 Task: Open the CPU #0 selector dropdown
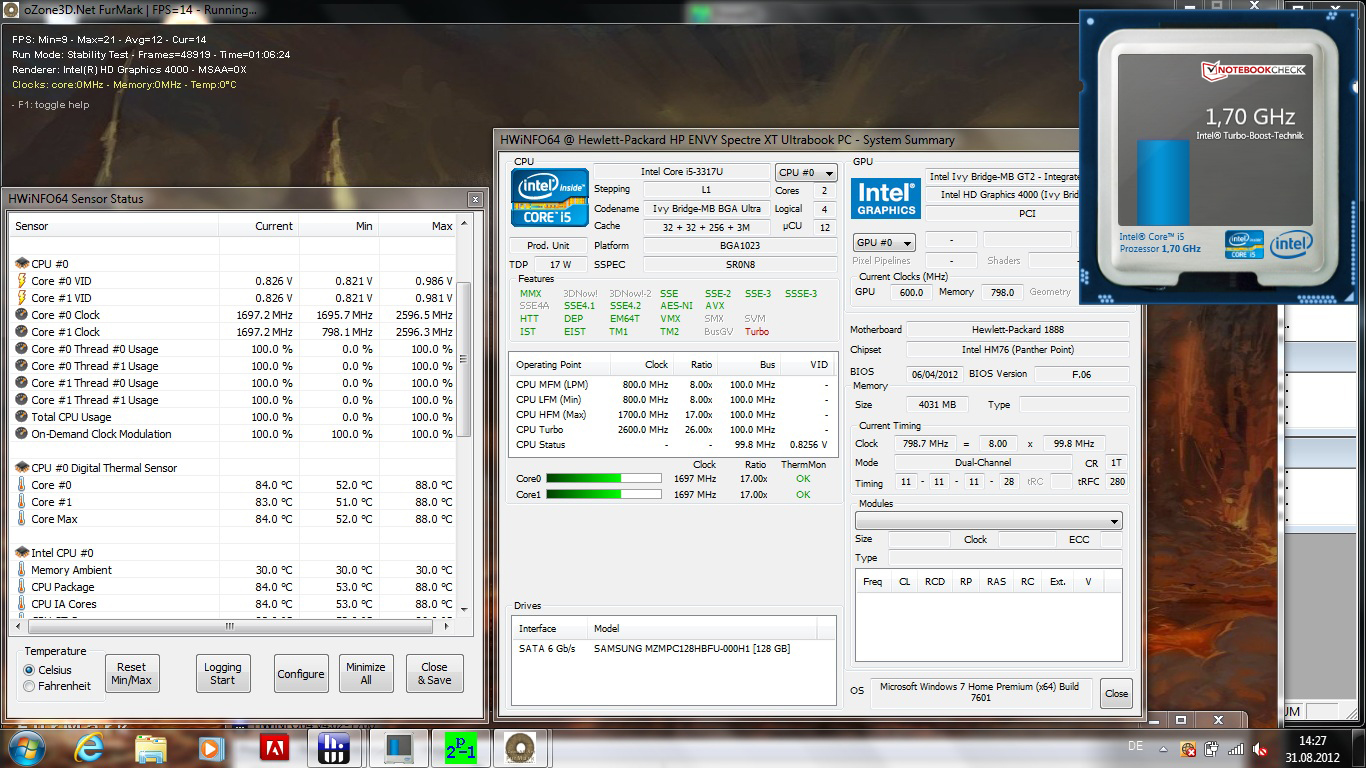point(806,173)
